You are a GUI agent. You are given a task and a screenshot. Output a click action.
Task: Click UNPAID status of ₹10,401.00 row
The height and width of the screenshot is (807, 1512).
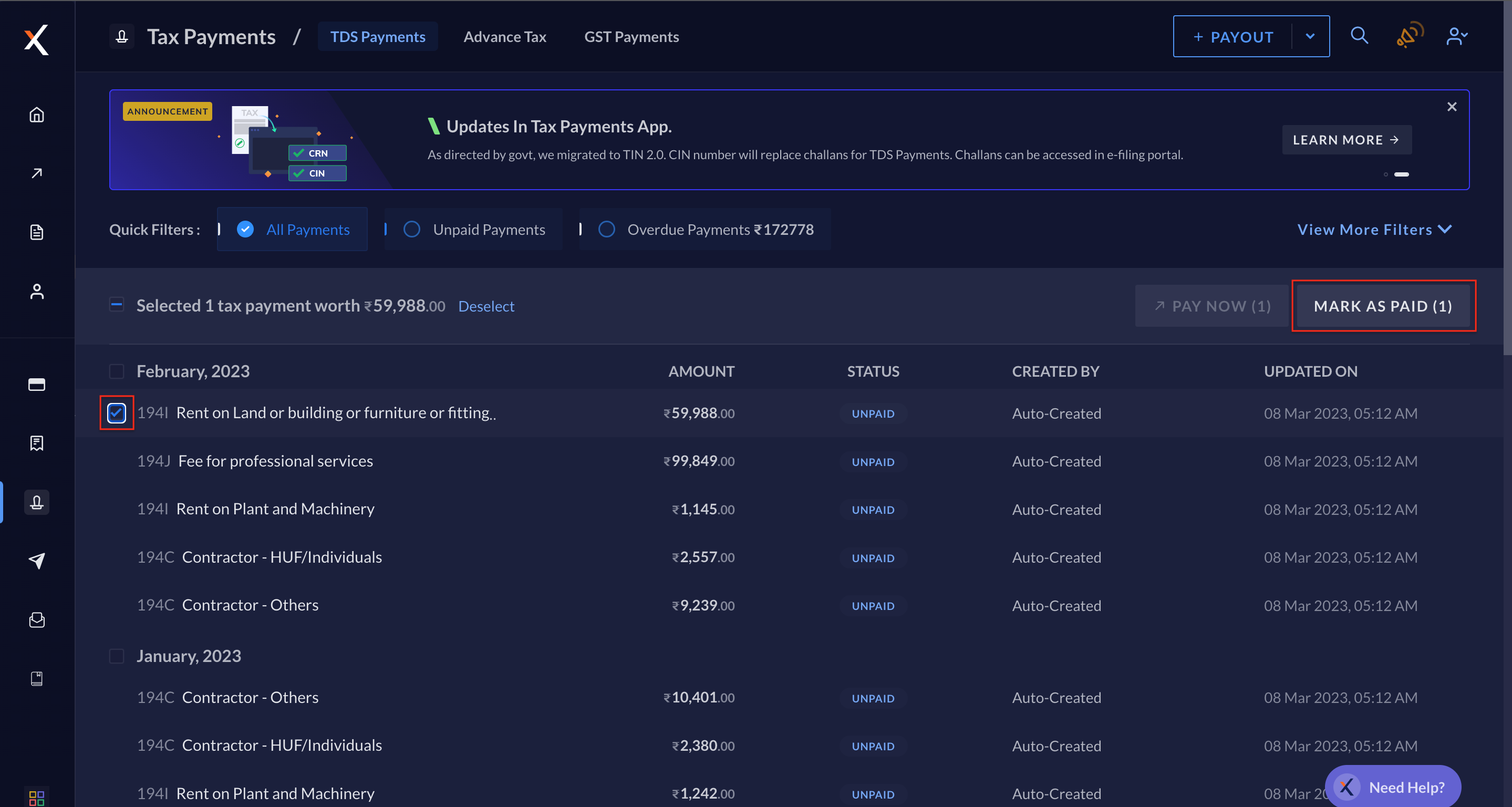(873, 698)
